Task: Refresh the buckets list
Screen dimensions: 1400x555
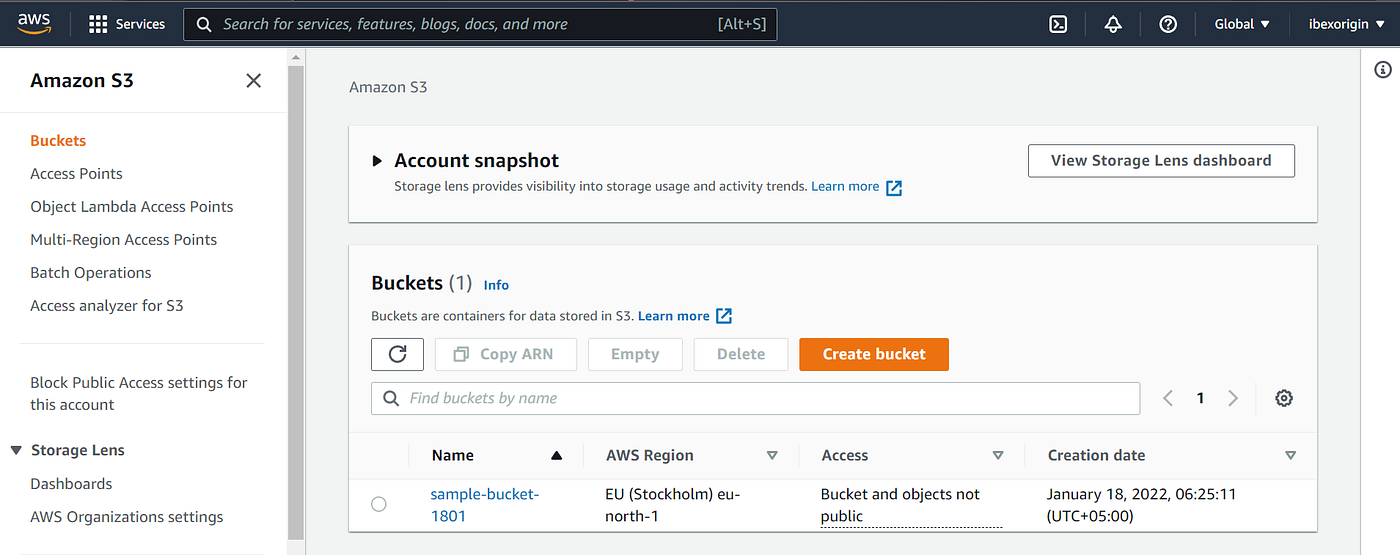Action: pos(397,354)
